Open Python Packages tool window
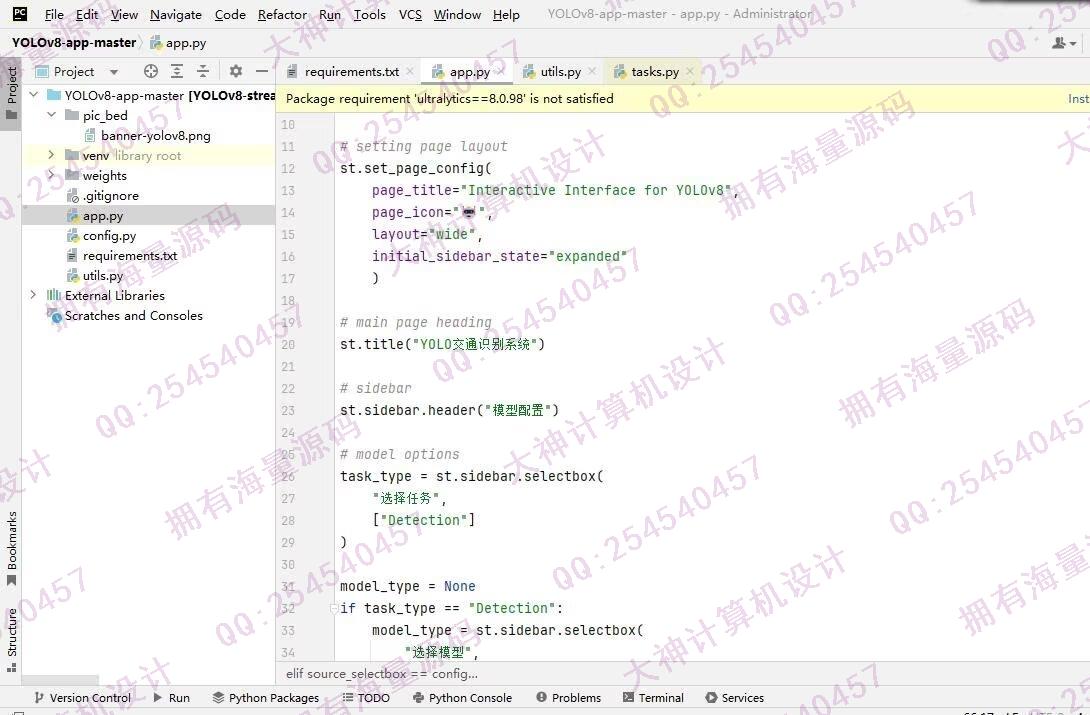 point(266,698)
